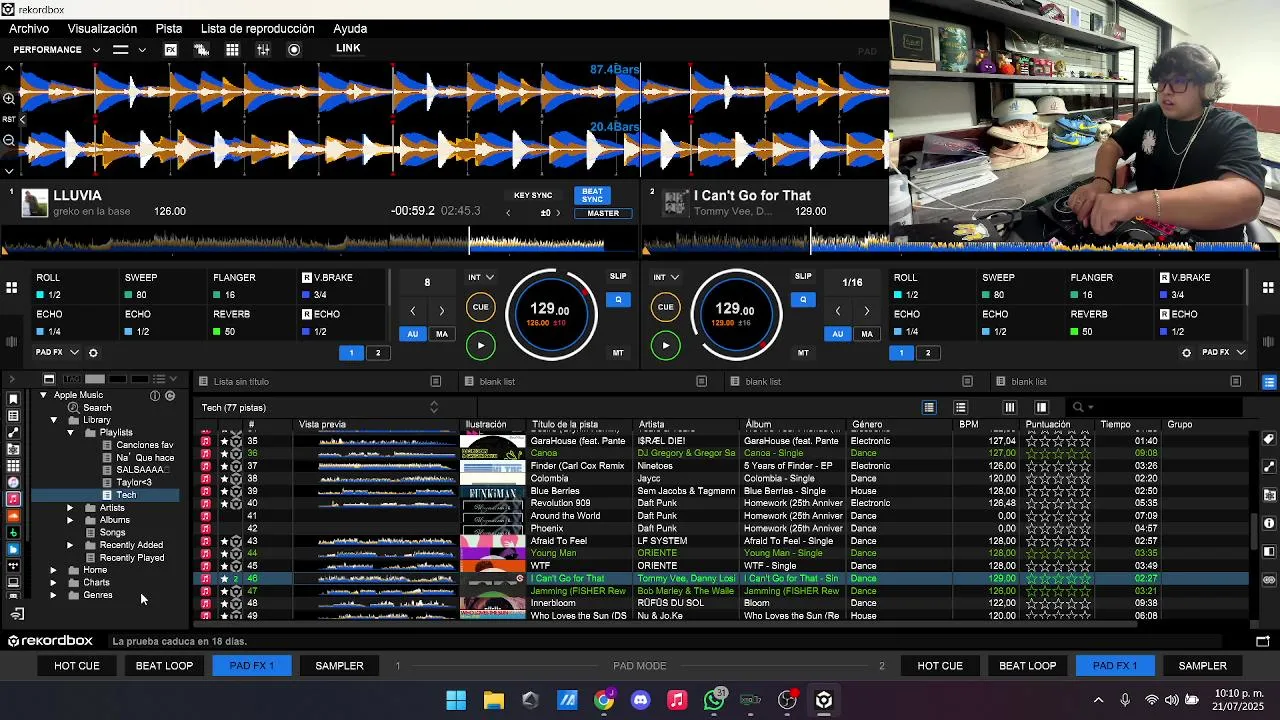Select right SAMPLER pad mode
The height and width of the screenshot is (720, 1280).
(x=1202, y=666)
